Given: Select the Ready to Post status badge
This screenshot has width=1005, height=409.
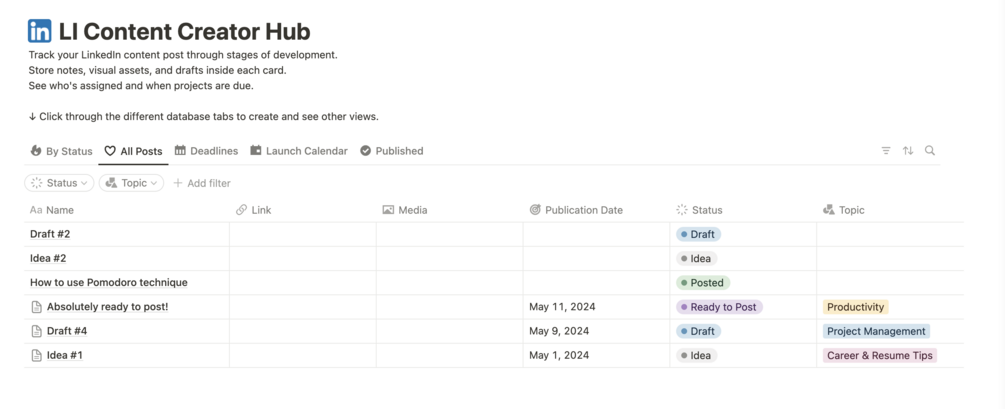Looking at the screenshot, I should pyautogui.click(x=720, y=307).
